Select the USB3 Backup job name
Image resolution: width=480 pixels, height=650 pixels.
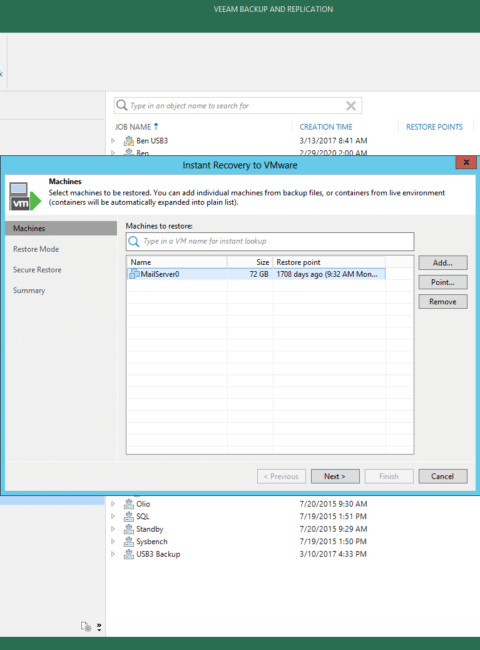tap(158, 554)
